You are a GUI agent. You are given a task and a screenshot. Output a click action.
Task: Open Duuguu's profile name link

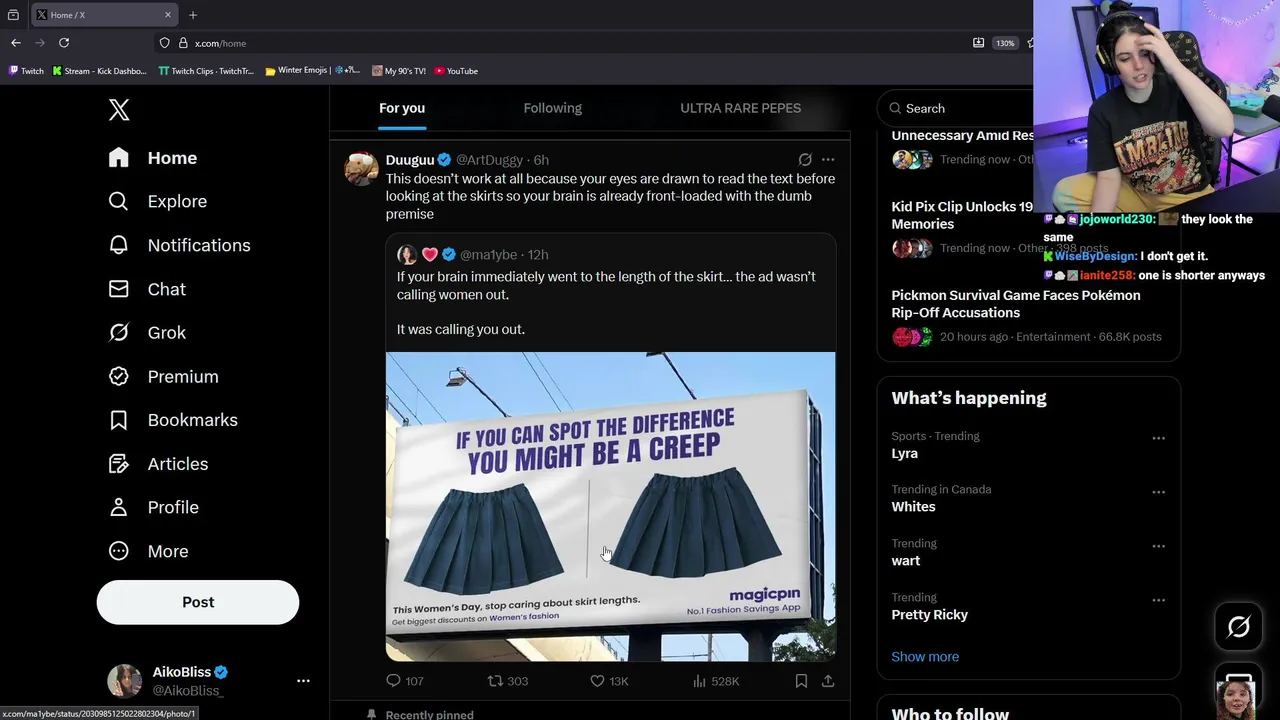pos(410,160)
